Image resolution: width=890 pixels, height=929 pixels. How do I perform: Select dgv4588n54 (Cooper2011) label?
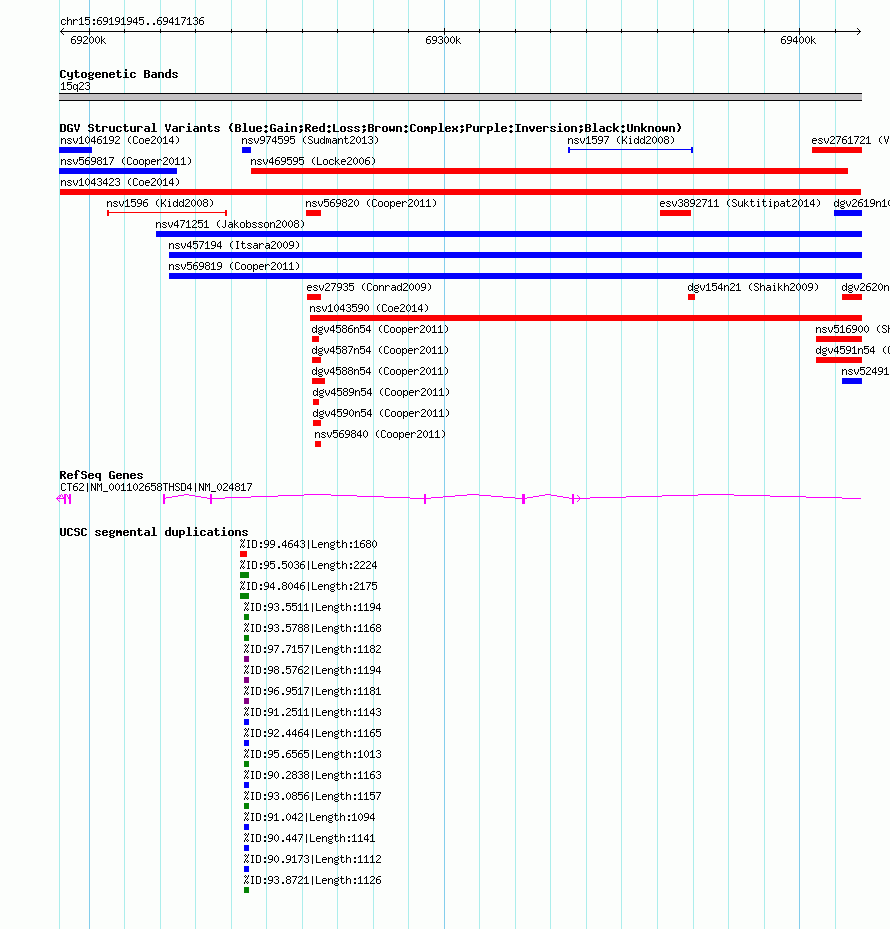380,371
